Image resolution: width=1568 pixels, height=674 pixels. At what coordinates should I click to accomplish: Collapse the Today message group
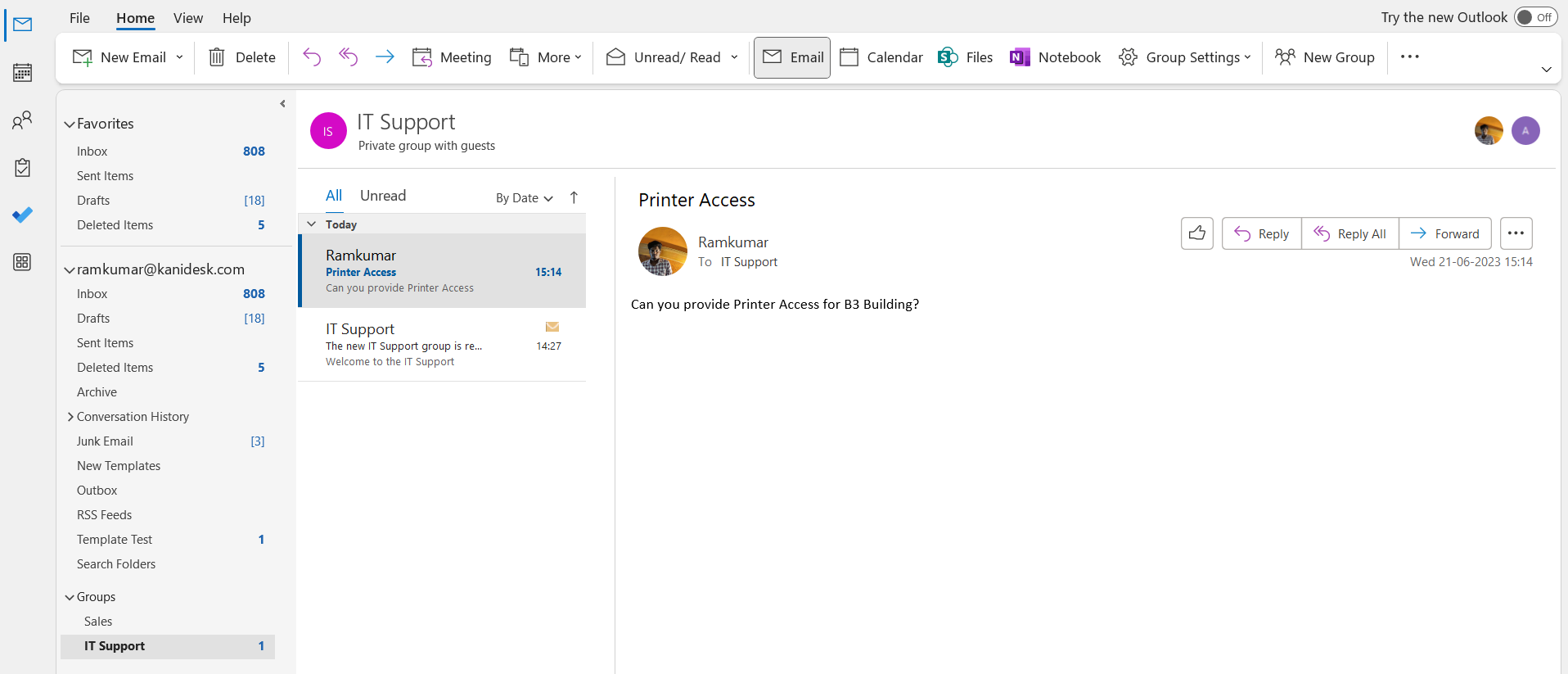[x=312, y=224]
